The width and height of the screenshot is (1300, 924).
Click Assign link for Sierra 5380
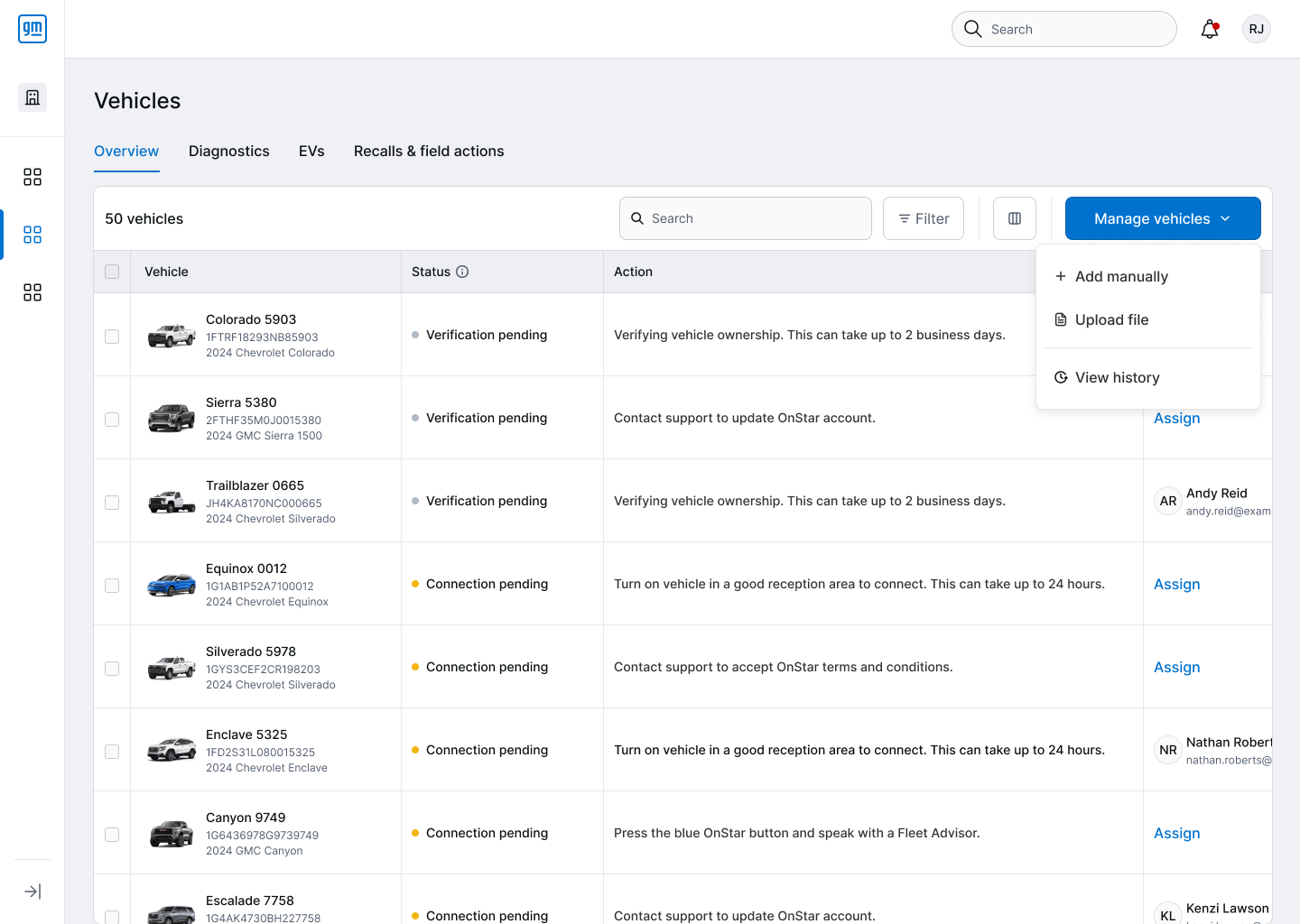(1177, 418)
